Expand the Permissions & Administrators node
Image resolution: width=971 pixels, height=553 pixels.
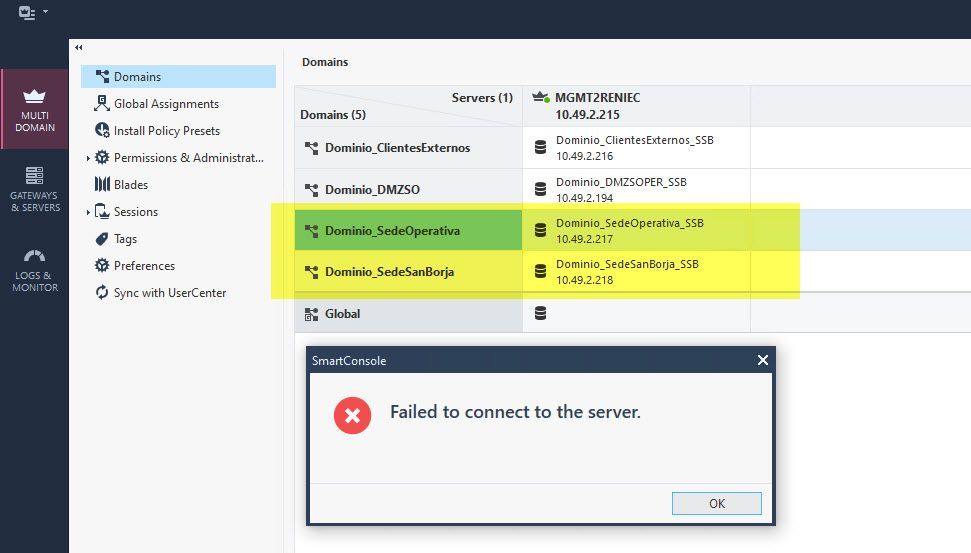tap(88, 159)
